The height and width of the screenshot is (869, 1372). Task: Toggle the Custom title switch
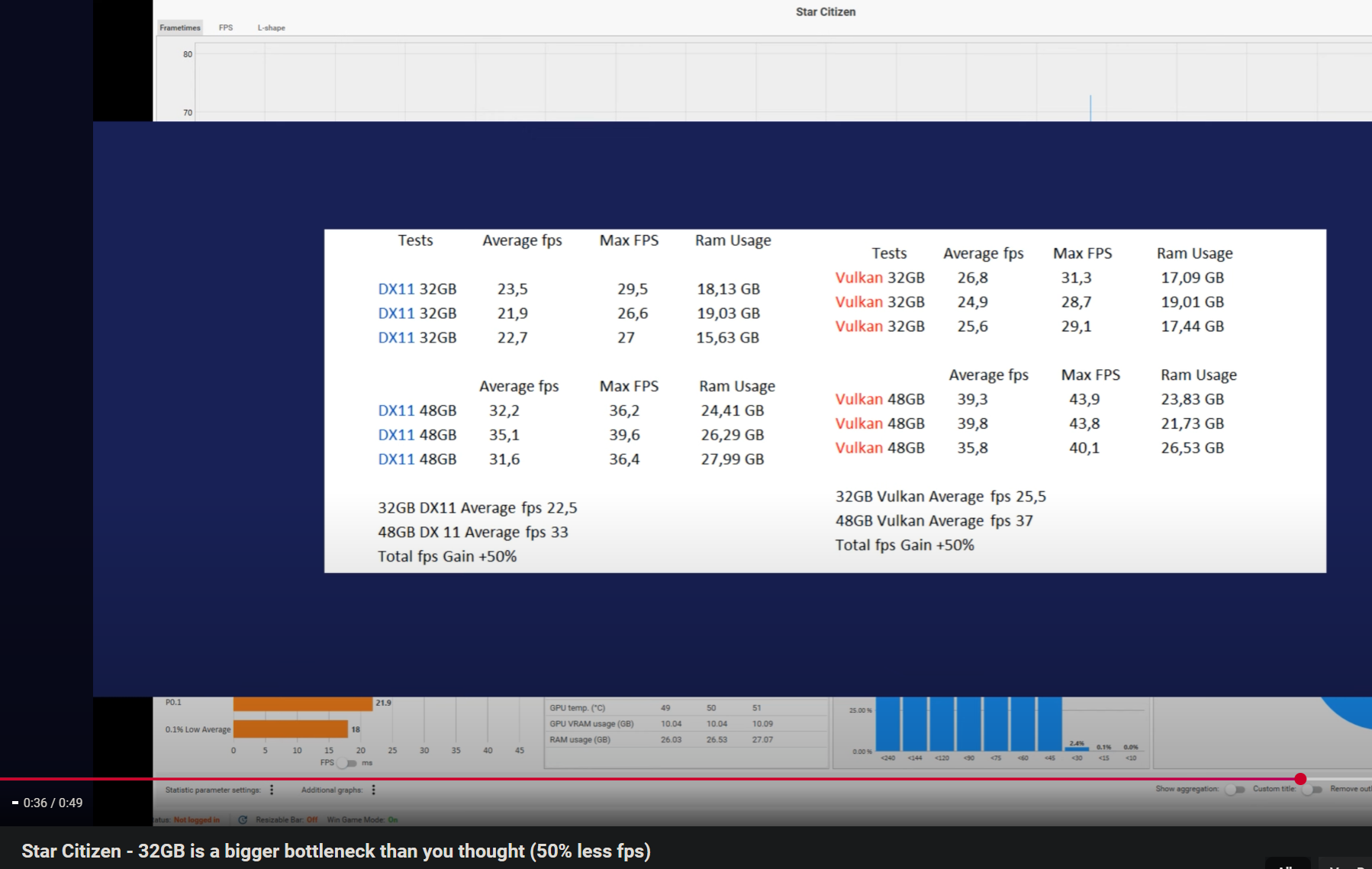1312,789
